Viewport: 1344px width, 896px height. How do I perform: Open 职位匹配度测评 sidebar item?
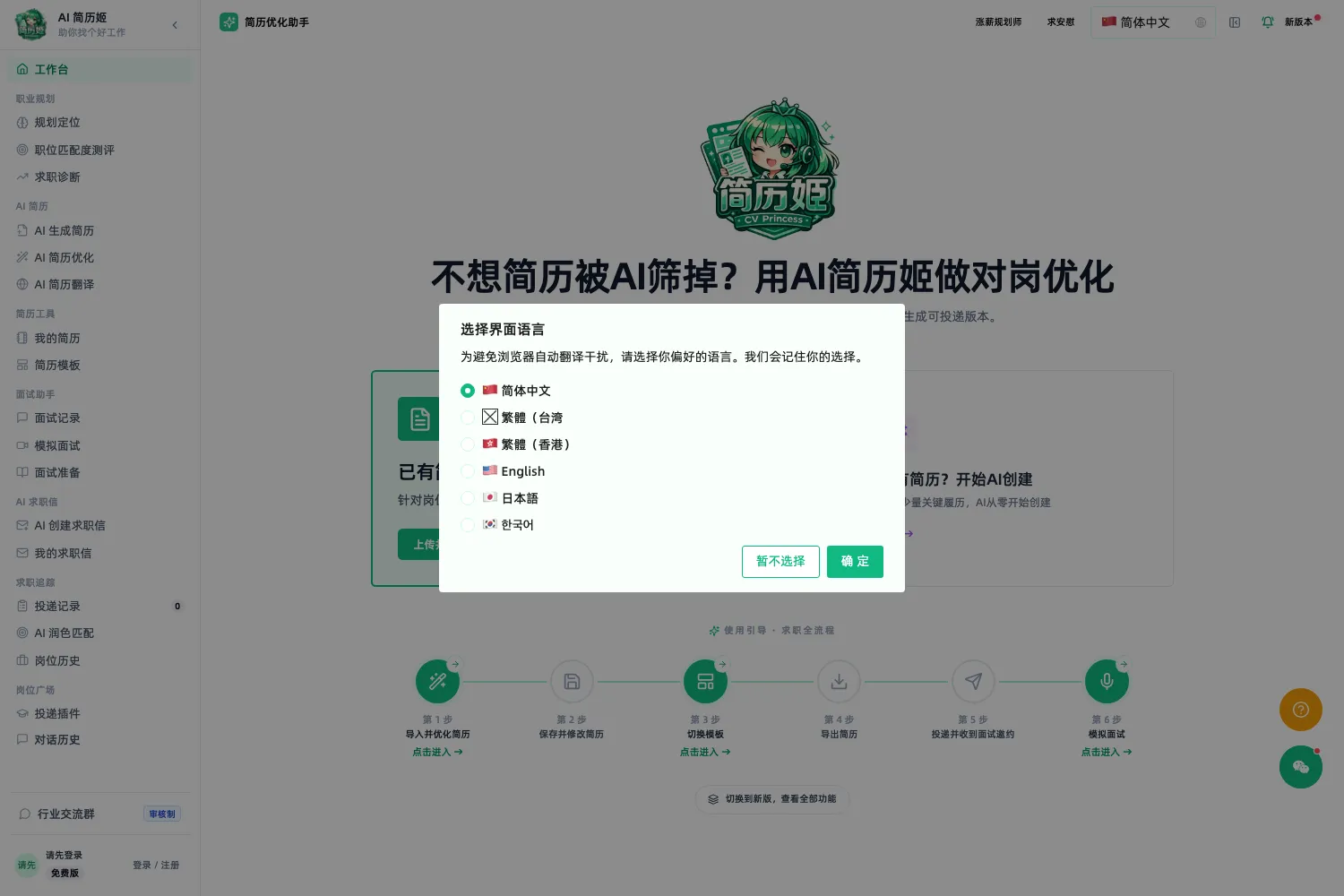coord(100,150)
